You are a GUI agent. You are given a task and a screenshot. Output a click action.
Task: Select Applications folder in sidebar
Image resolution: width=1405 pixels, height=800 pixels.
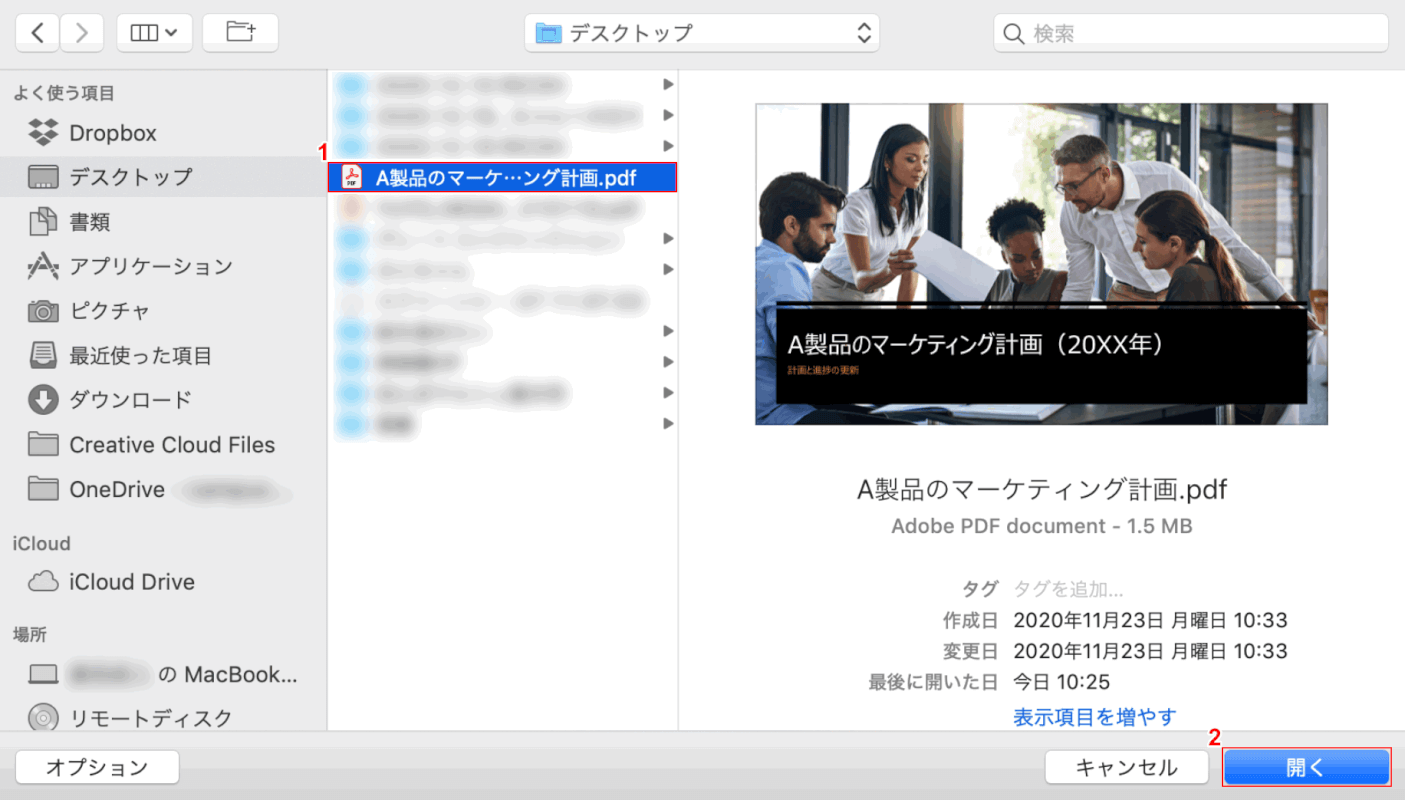coord(150,266)
